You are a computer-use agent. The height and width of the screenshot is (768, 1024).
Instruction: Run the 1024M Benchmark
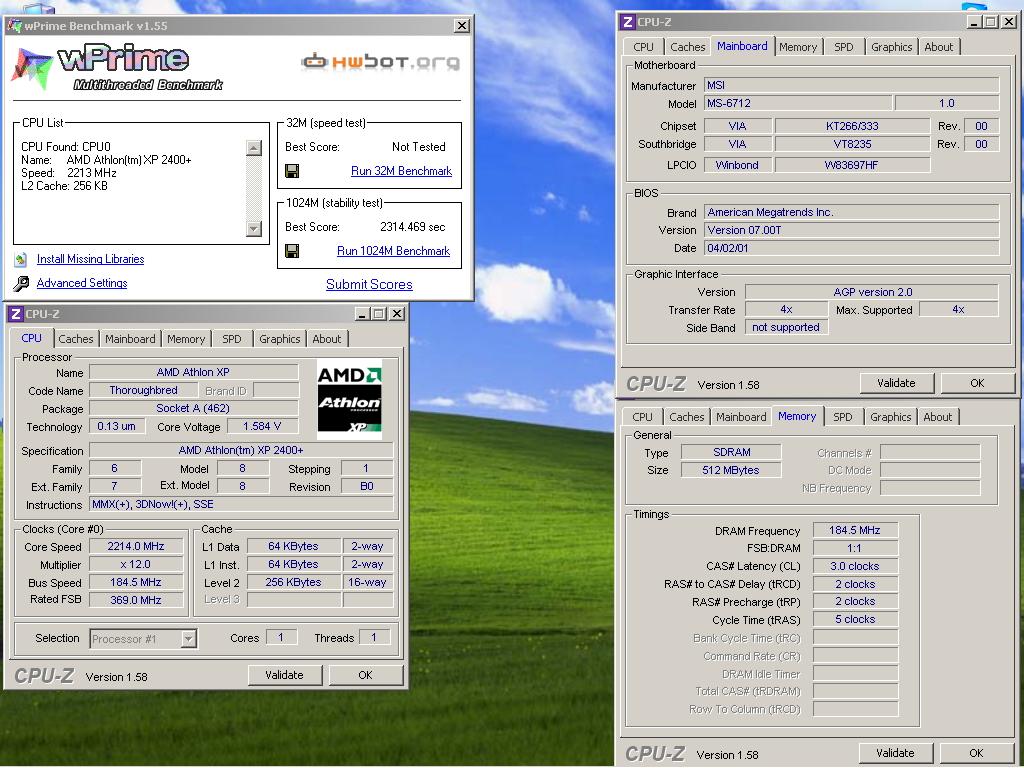[393, 251]
